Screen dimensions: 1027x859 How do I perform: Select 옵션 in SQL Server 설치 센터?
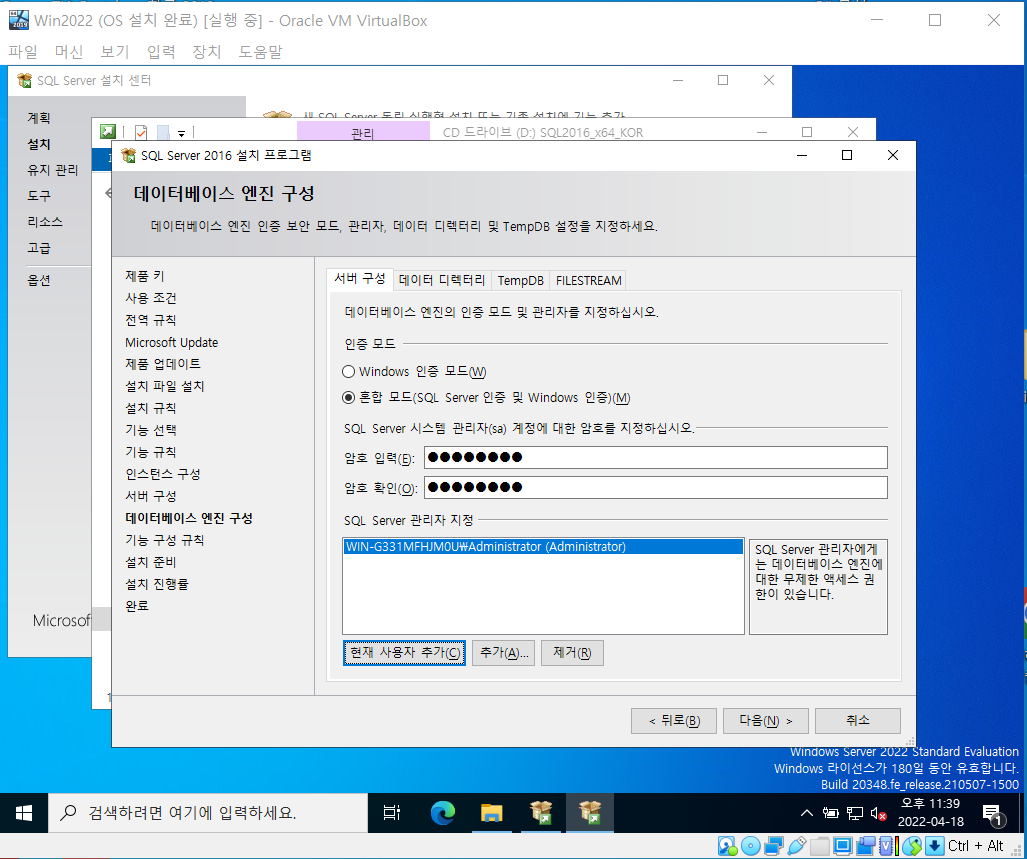tap(39, 280)
